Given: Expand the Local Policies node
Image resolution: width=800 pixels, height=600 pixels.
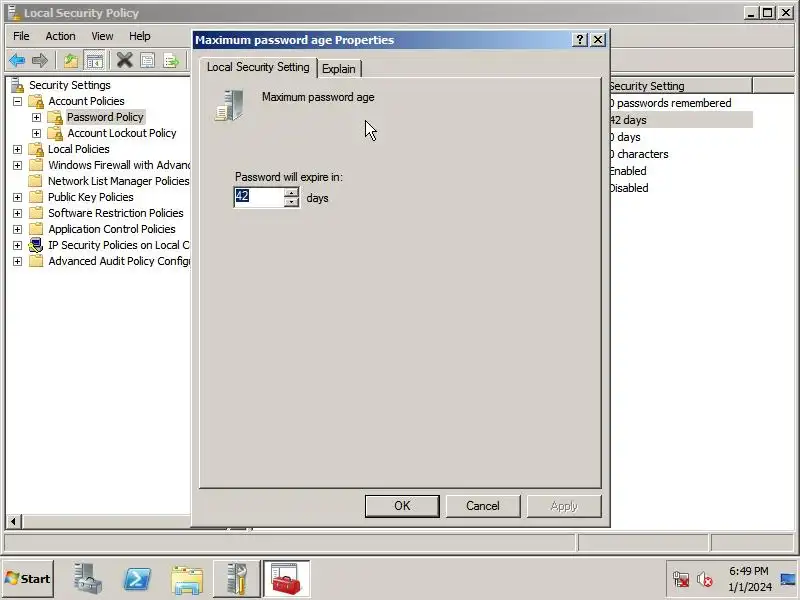Looking at the screenshot, I should point(17,149).
